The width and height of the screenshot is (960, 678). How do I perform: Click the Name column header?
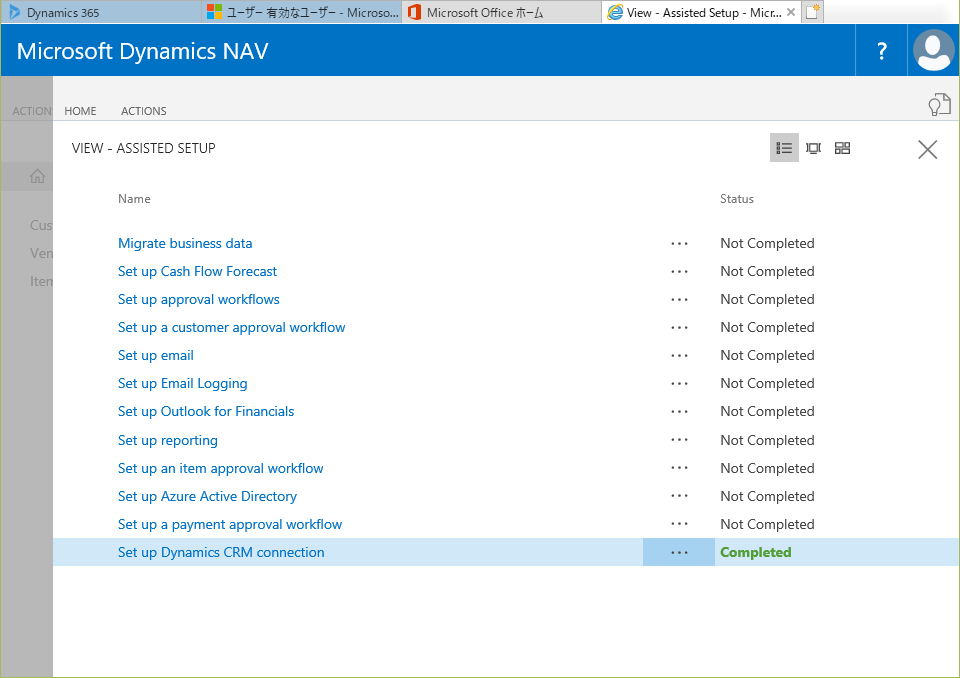(134, 198)
